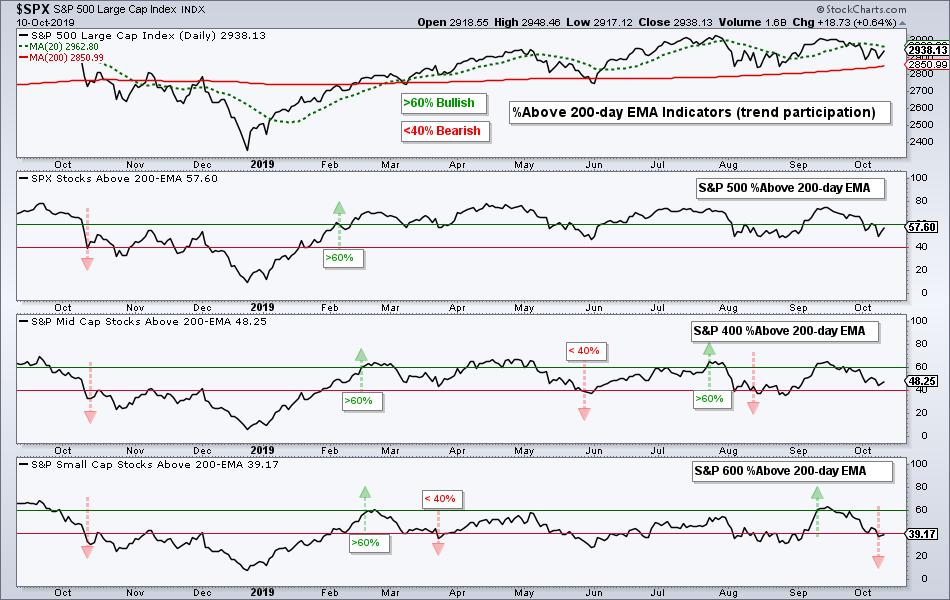Click the 48.25 value tag on right axis
950x600 pixels.
click(922, 381)
